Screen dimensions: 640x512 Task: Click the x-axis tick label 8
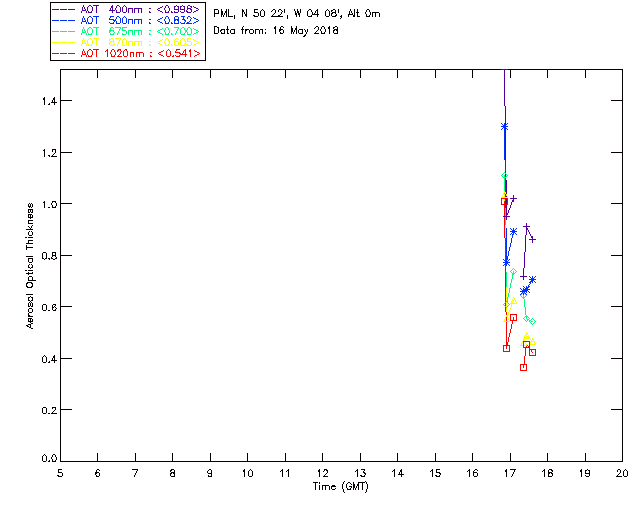pos(173,473)
